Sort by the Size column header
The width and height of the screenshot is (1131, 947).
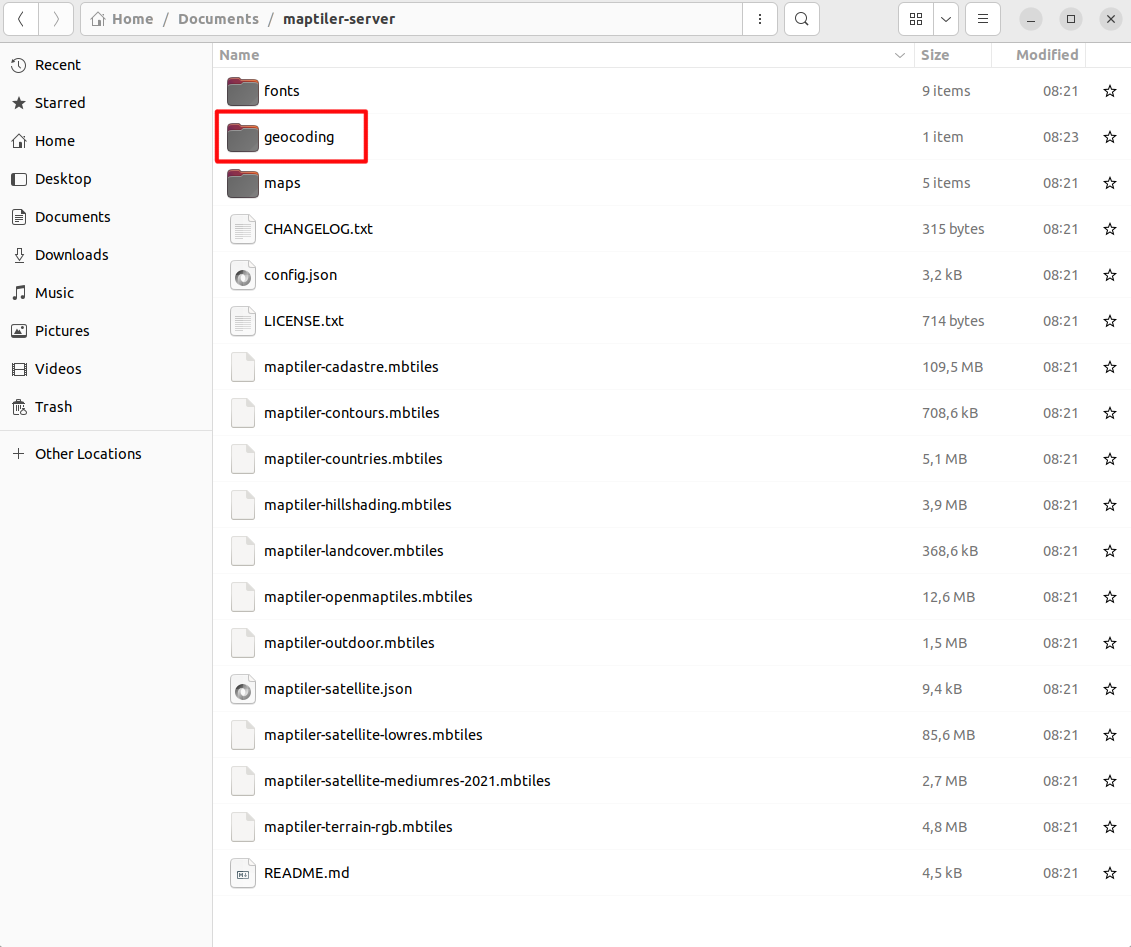tap(953, 55)
